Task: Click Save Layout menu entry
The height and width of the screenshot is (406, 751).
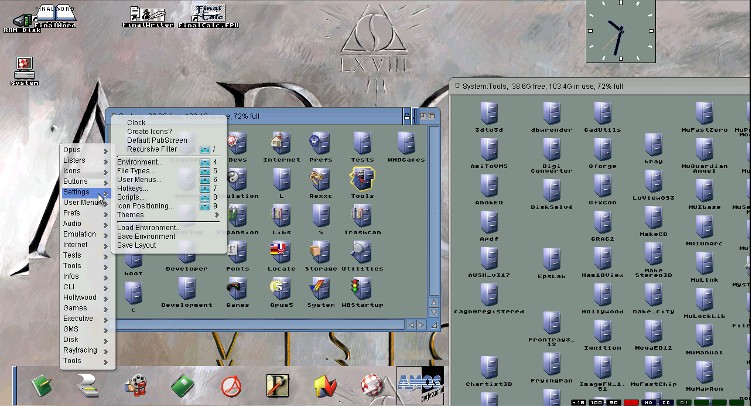Action: (137, 244)
